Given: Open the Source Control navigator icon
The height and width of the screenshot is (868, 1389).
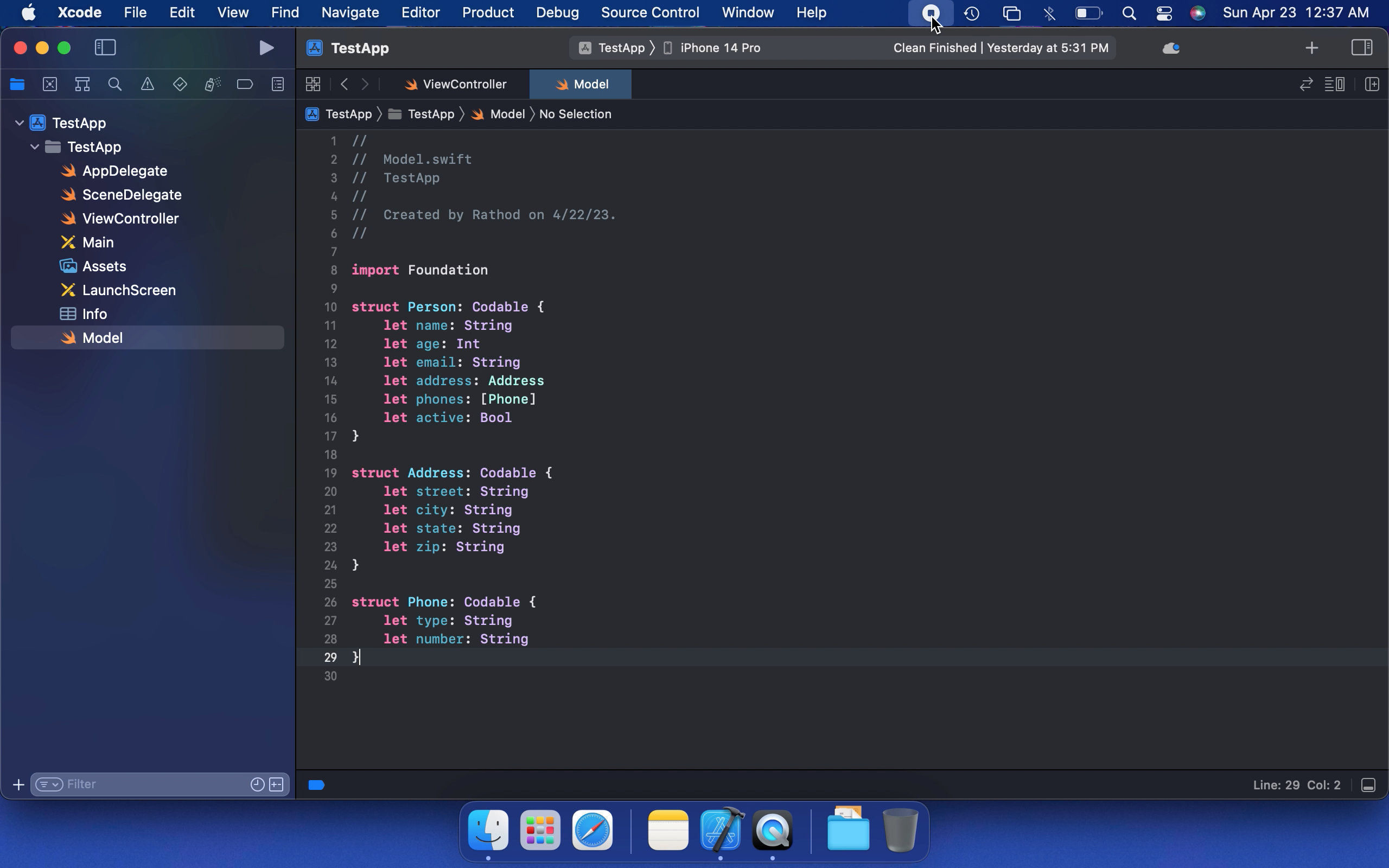Looking at the screenshot, I should click(x=50, y=85).
